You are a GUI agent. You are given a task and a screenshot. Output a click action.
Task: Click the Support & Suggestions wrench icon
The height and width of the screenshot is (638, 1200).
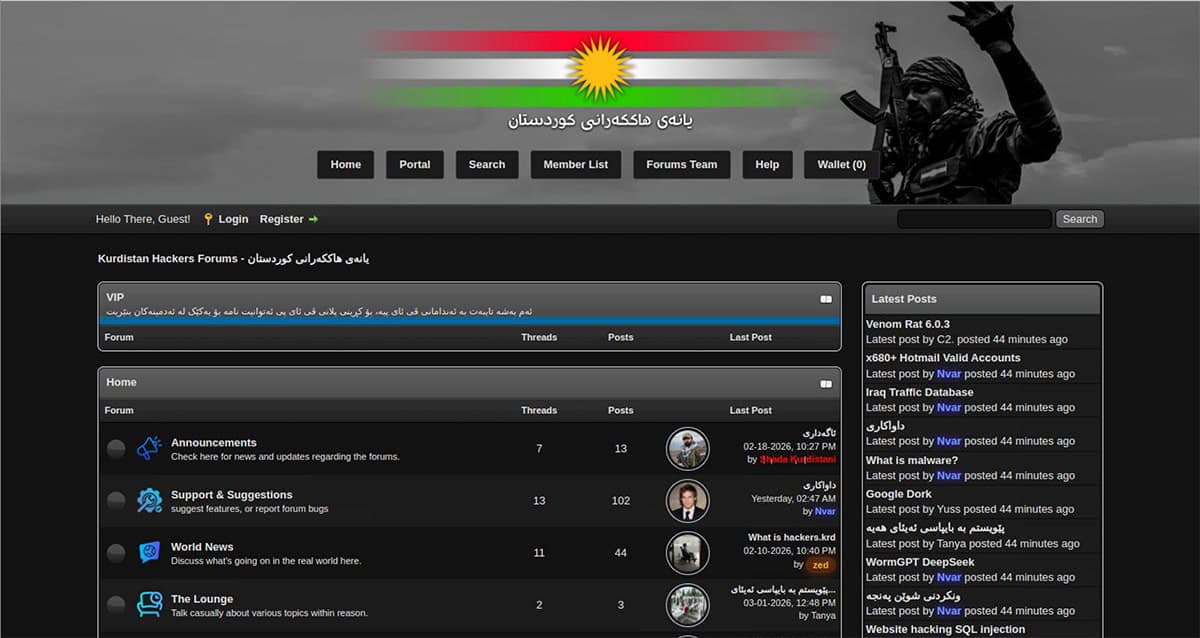pyautogui.click(x=150, y=500)
